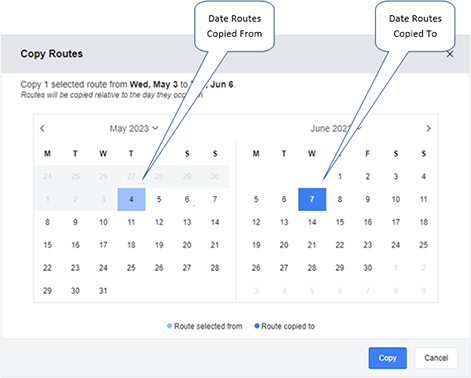Choose June 25 date cell
The height and width of the screenshot is (378, 471).
point(424,245)
